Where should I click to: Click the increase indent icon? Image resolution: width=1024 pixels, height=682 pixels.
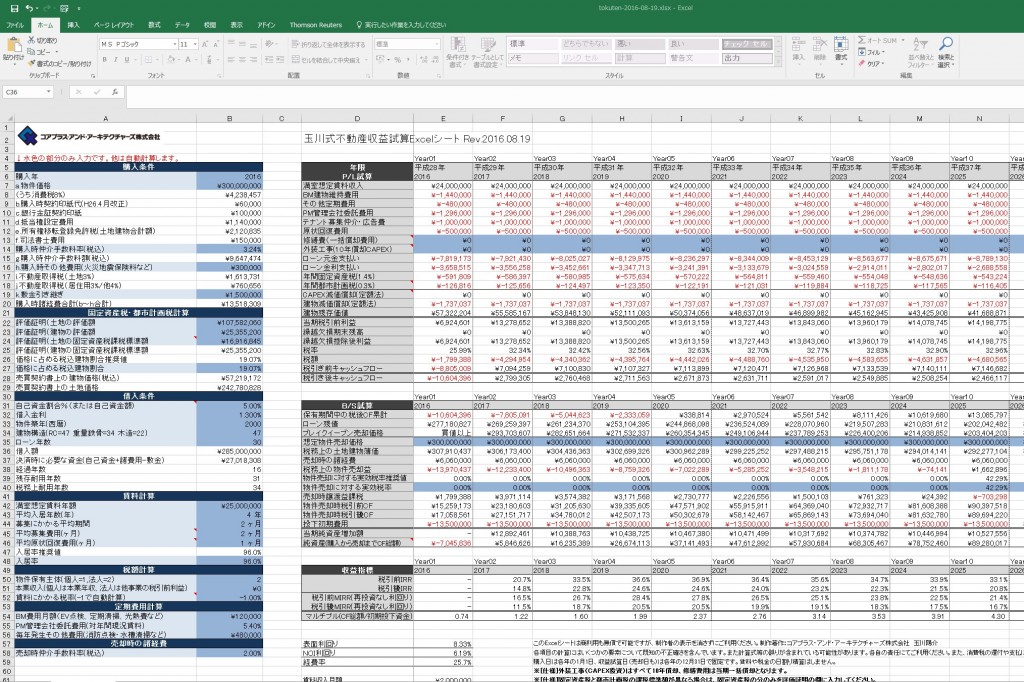point(280,59)
